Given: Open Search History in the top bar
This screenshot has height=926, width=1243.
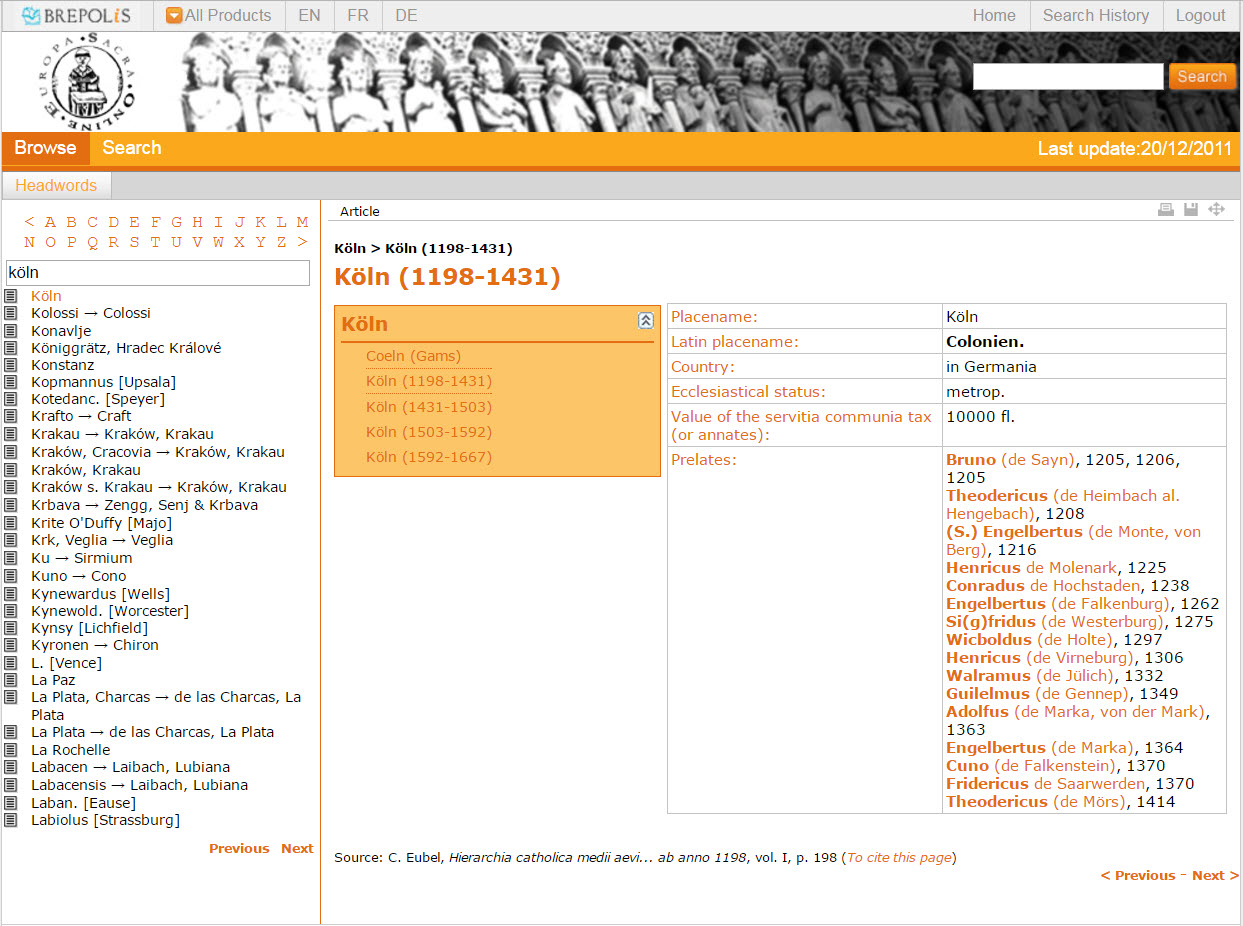Looking at the screenshot, I should tap(1095, 16).
